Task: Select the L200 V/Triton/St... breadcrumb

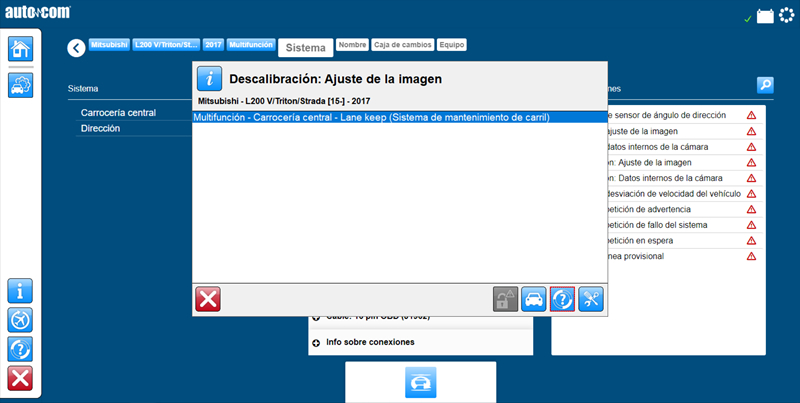Action: point(166,45)
